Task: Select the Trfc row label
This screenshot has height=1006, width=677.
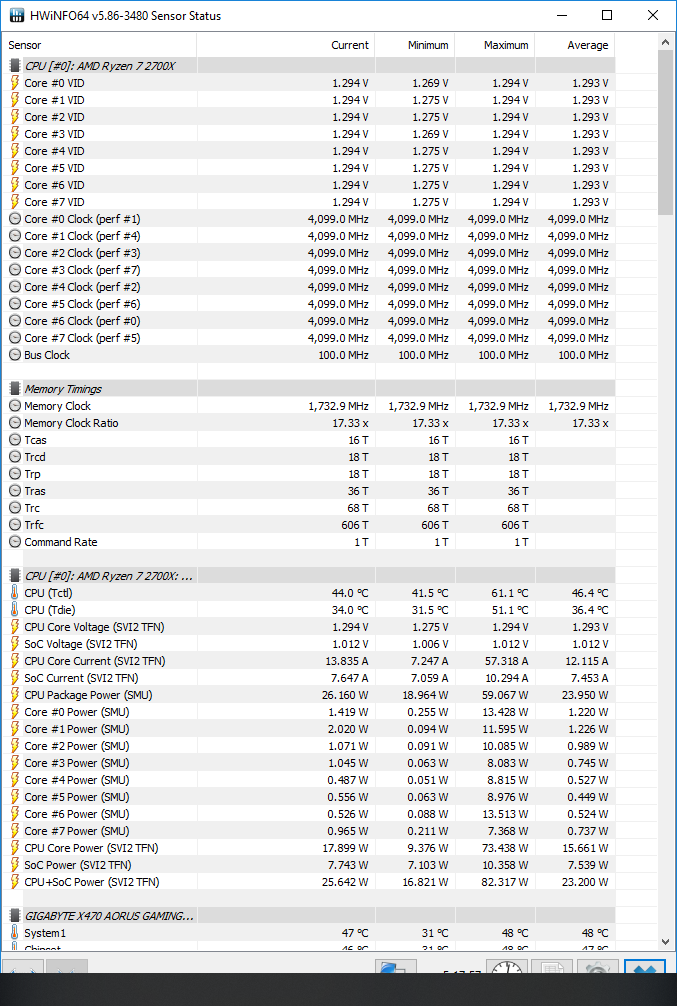Action: 34,525
